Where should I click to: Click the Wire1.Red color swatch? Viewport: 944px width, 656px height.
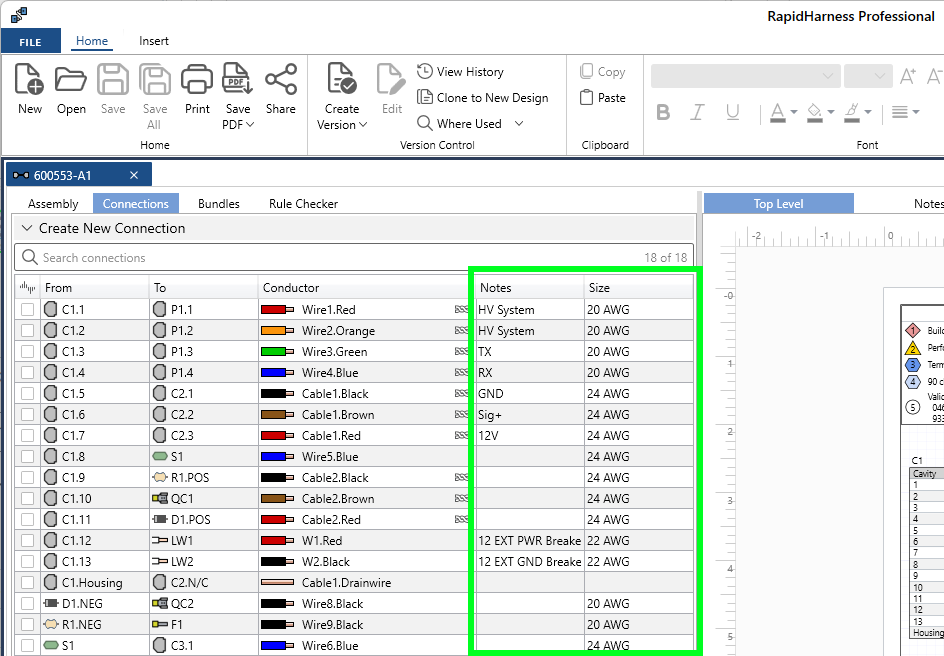[x=277, y=309]
